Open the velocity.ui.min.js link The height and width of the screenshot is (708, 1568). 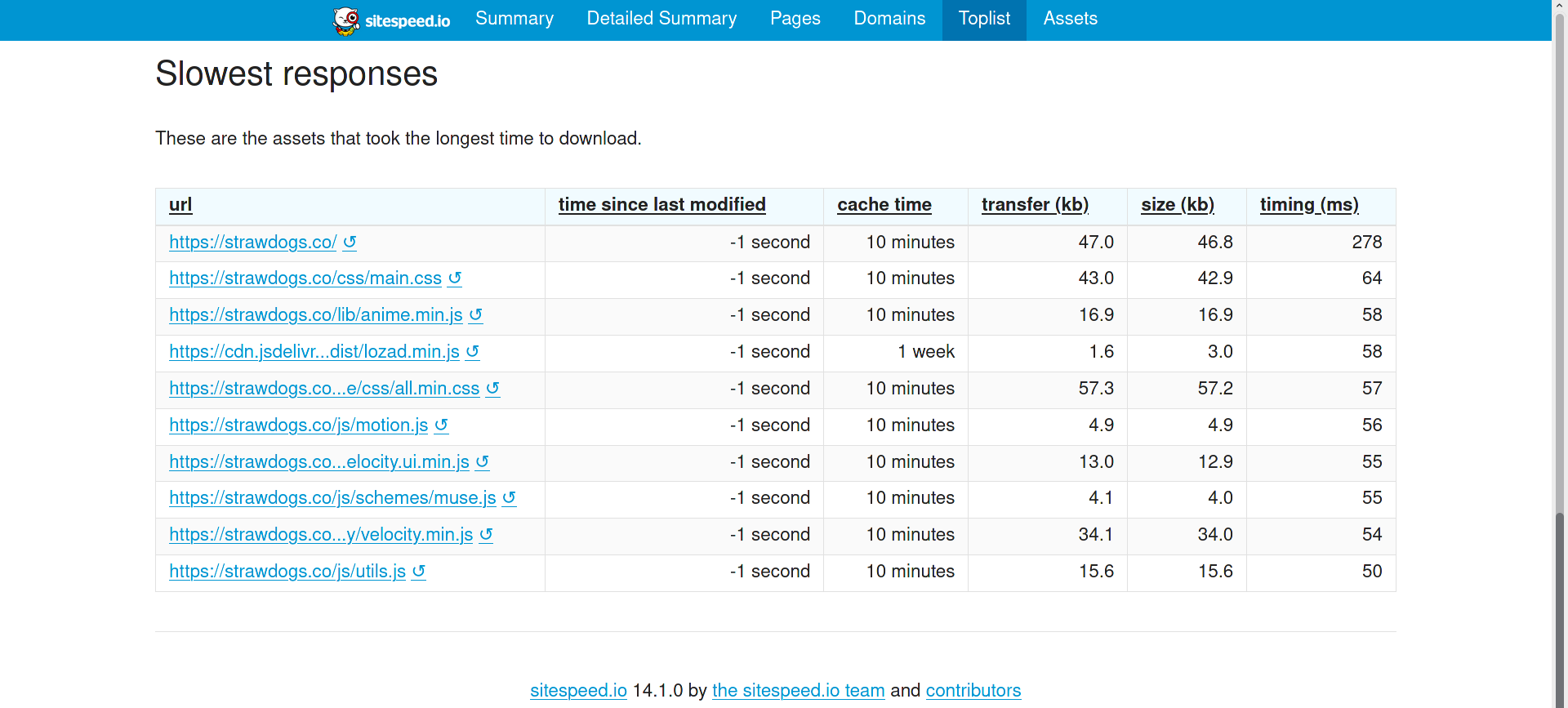319,461
